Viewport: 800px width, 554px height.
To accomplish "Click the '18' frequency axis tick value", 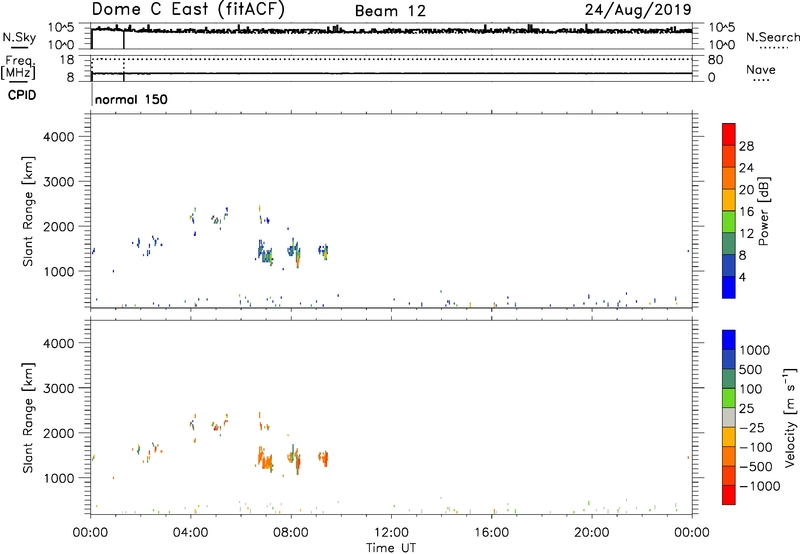I will [x=67, y=60].
